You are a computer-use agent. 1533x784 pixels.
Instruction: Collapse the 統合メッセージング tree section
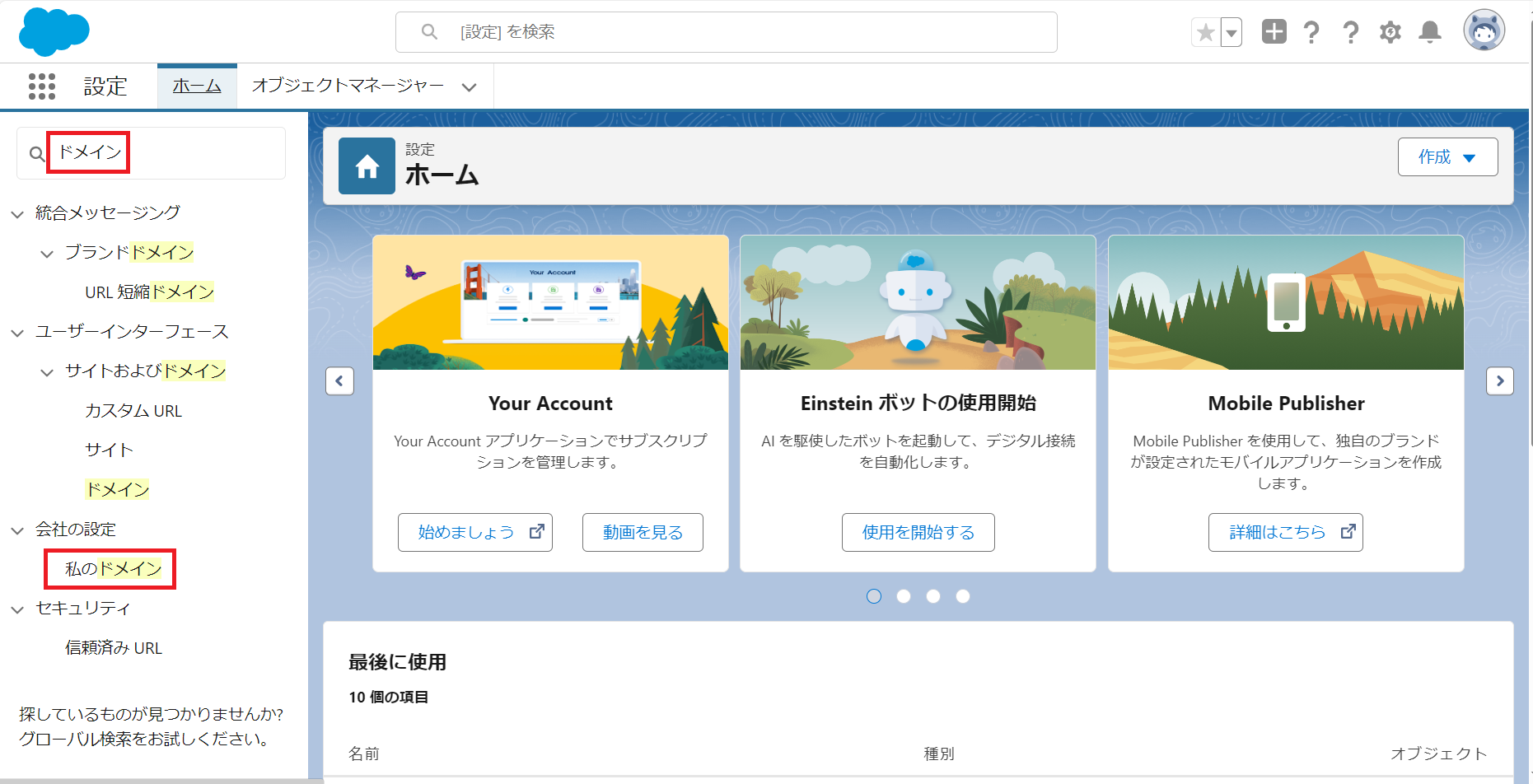click(x=17, y=214)
